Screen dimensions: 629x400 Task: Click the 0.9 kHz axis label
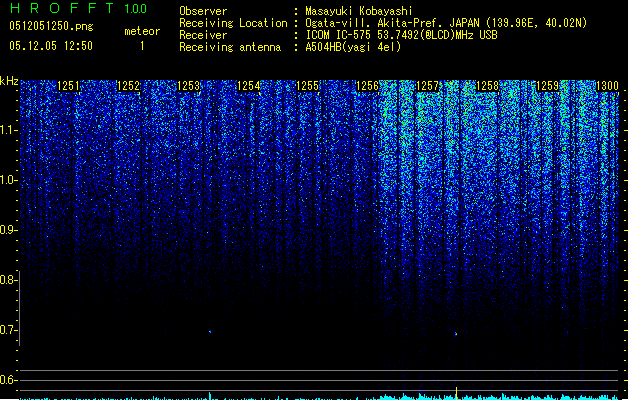pos(8,230)
